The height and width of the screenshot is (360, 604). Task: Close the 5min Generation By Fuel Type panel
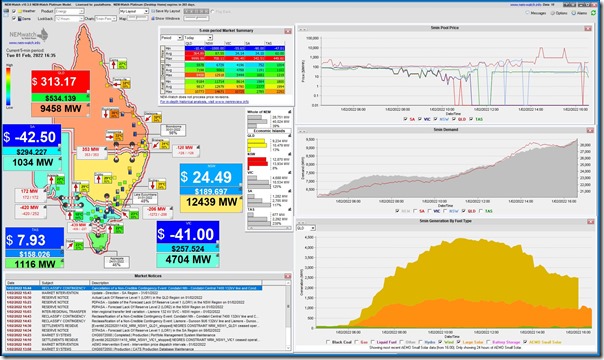(591, 222)
